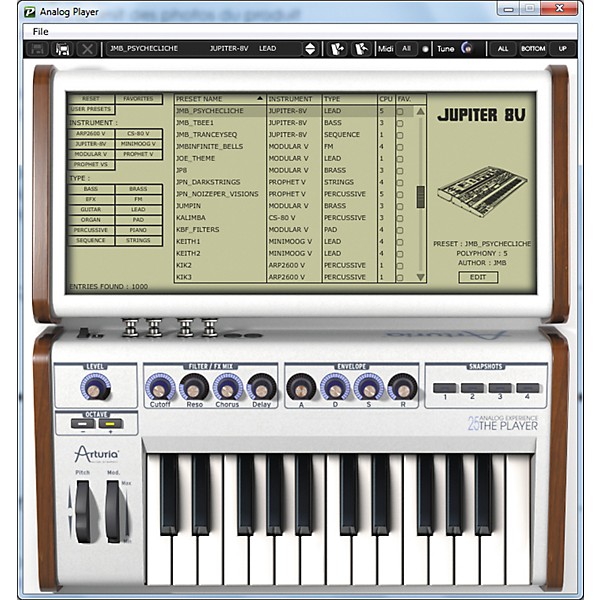The image size is (600, 600).
Task: Sort by FAV. column header
Action: pyautogui.click(x=411, y=99)
